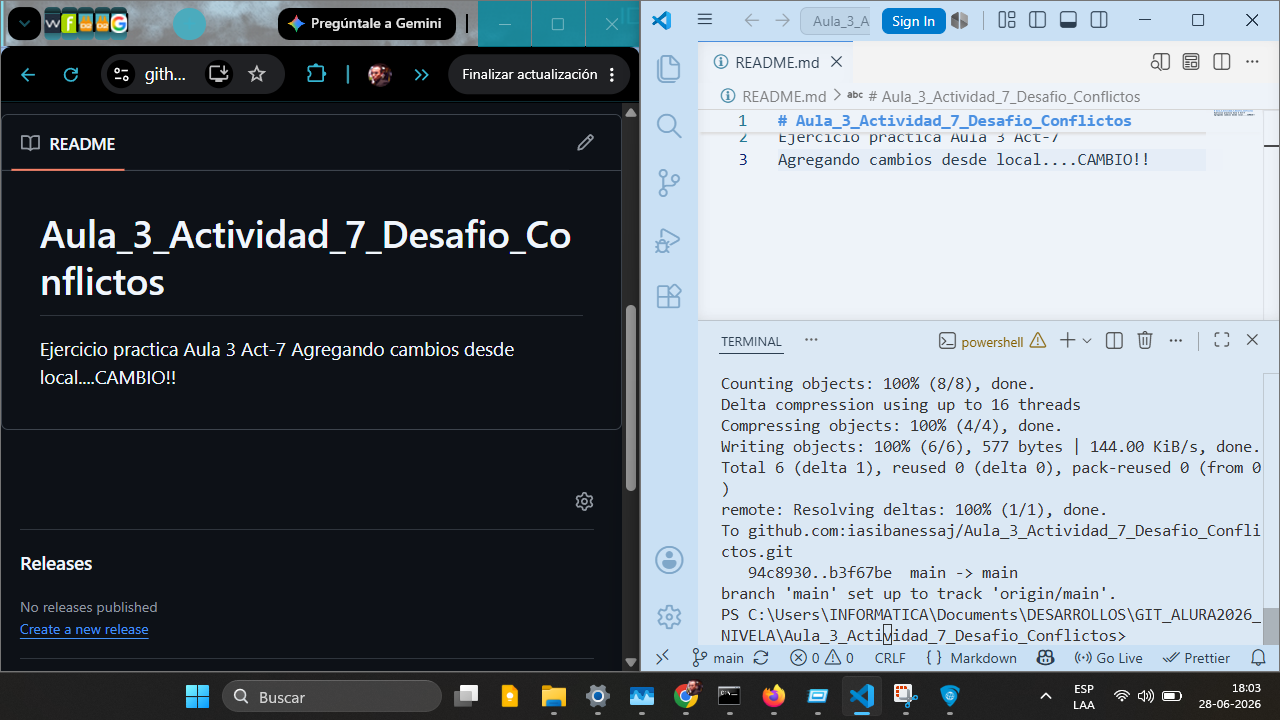Viewport: 1280px width, 720px height.
Task: Edit the README with the pencil icon
Action: click(x=586, y=143)
